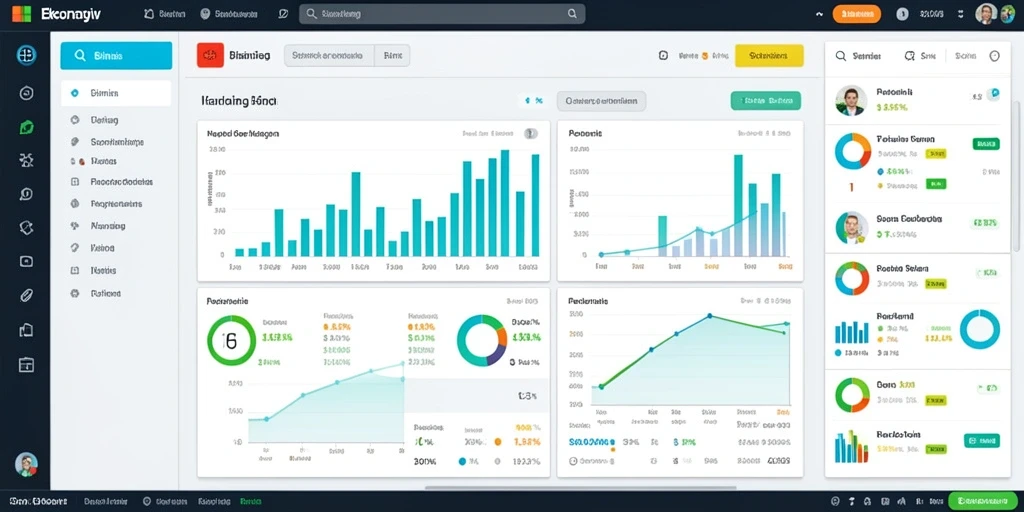Click the cyan search button above navigation list
This screenshot has width=1024, height=512.
[x=116, y=56]
